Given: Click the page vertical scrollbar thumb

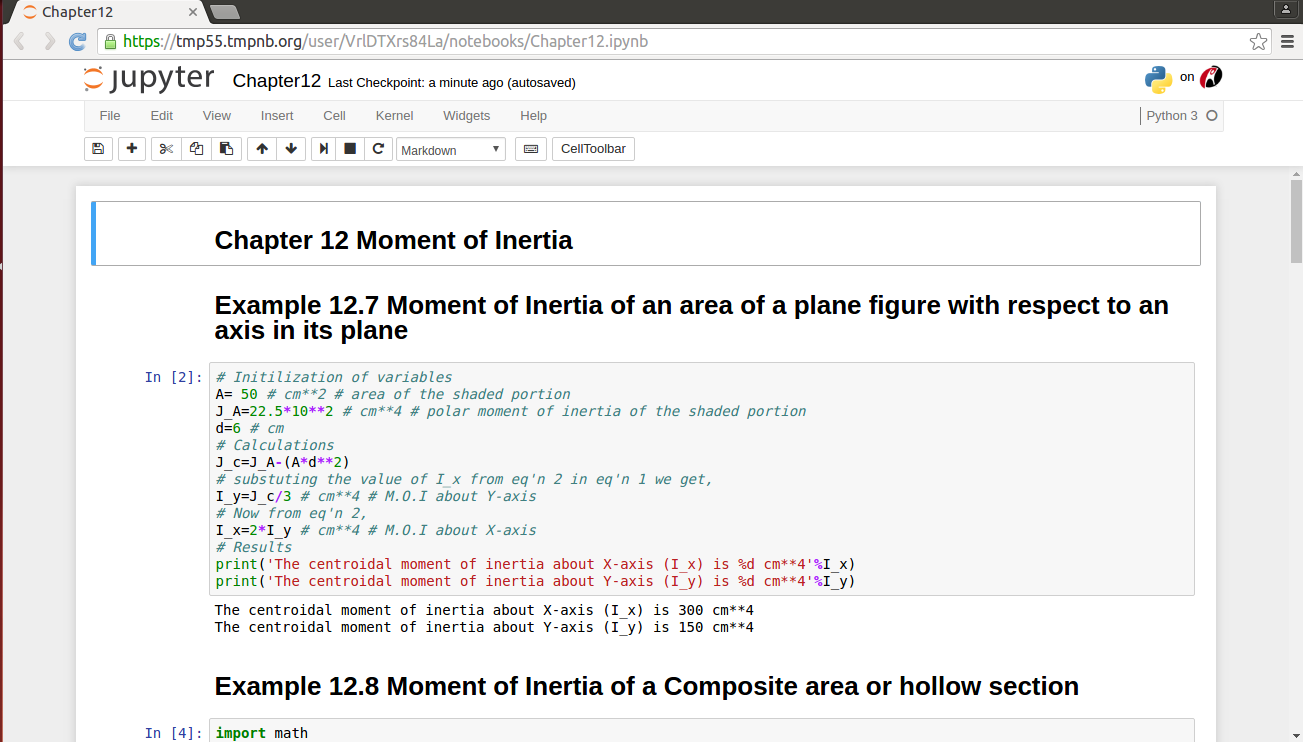Looking at the screenshot, I should click(1296, 222).
